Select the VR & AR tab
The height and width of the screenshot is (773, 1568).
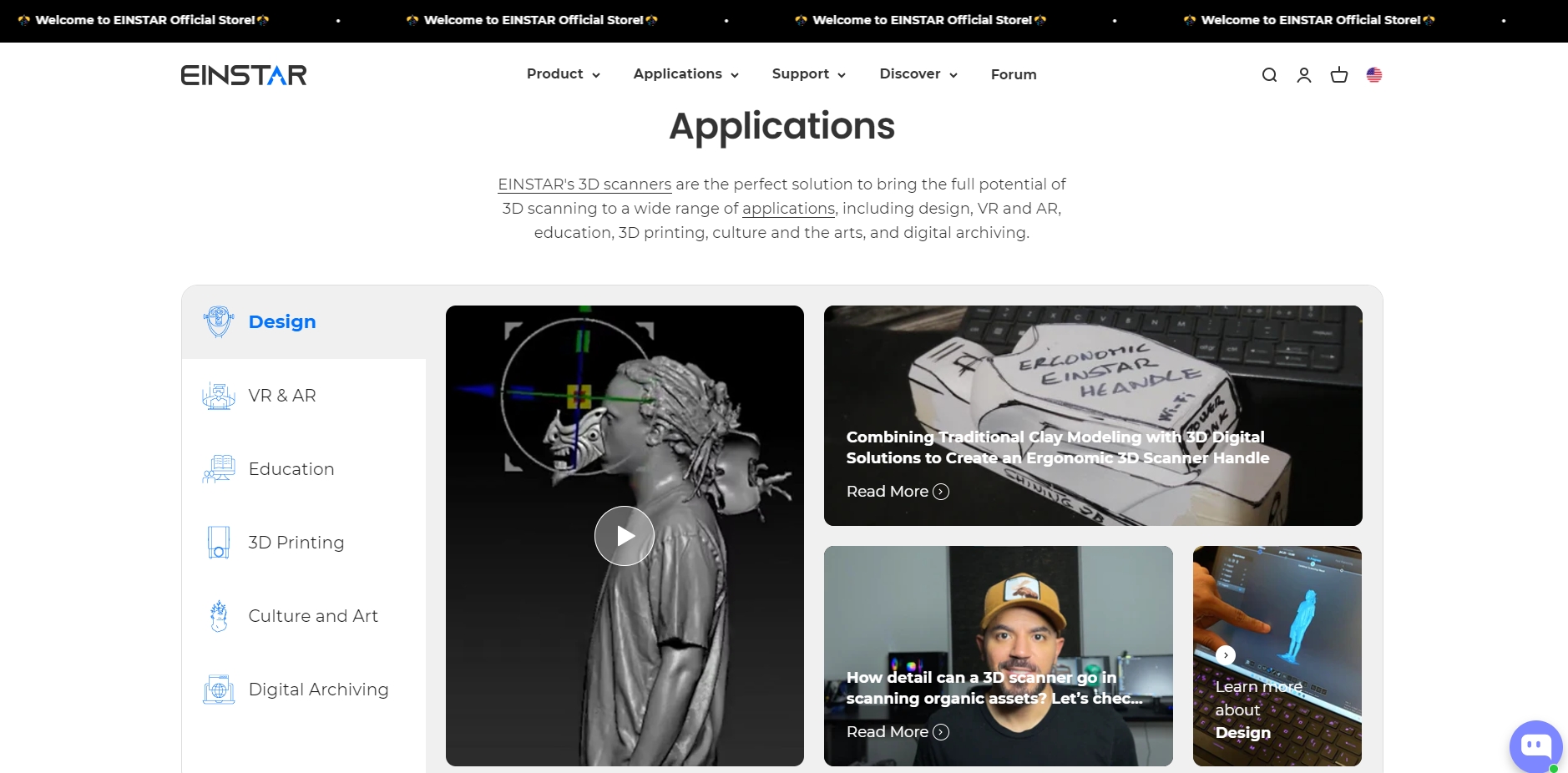click(282, 396)
